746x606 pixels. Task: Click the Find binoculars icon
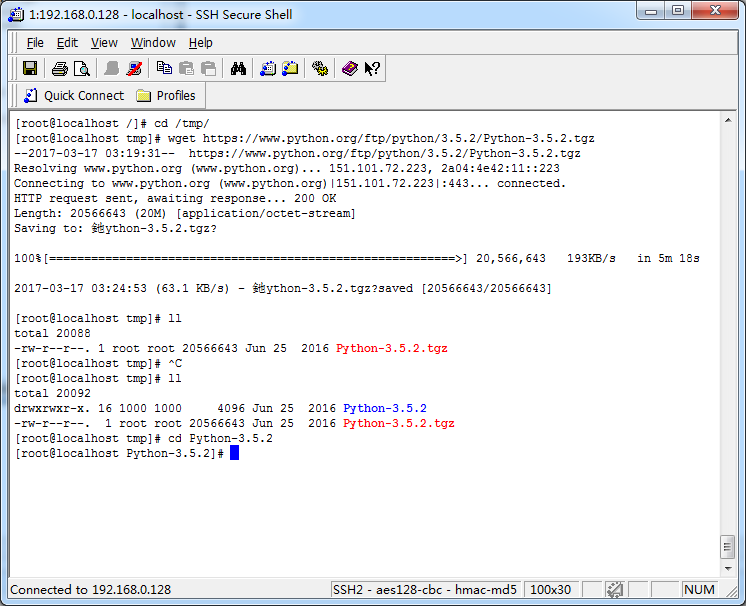click(x=238, y=68)
